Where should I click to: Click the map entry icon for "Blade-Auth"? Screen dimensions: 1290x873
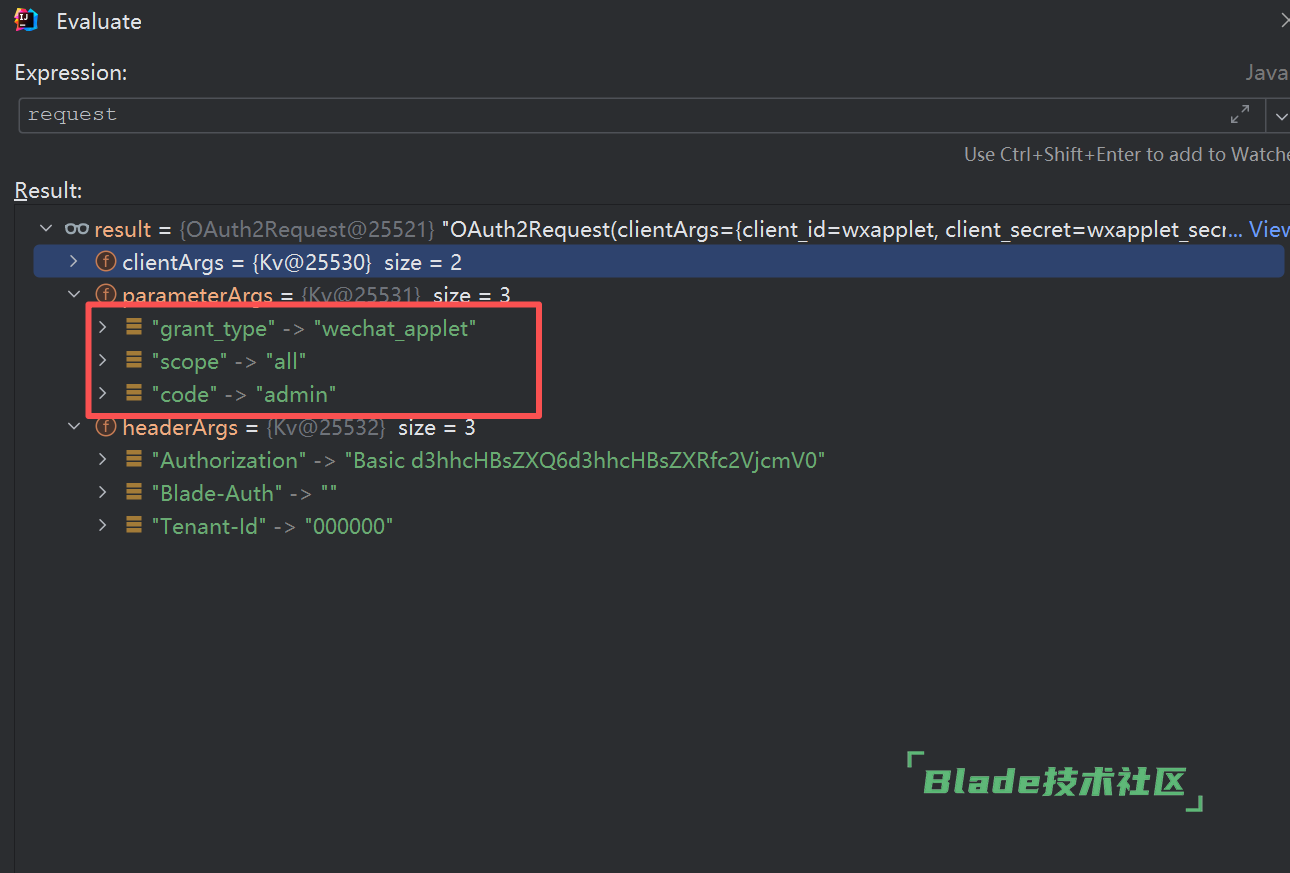pos(133,493)
